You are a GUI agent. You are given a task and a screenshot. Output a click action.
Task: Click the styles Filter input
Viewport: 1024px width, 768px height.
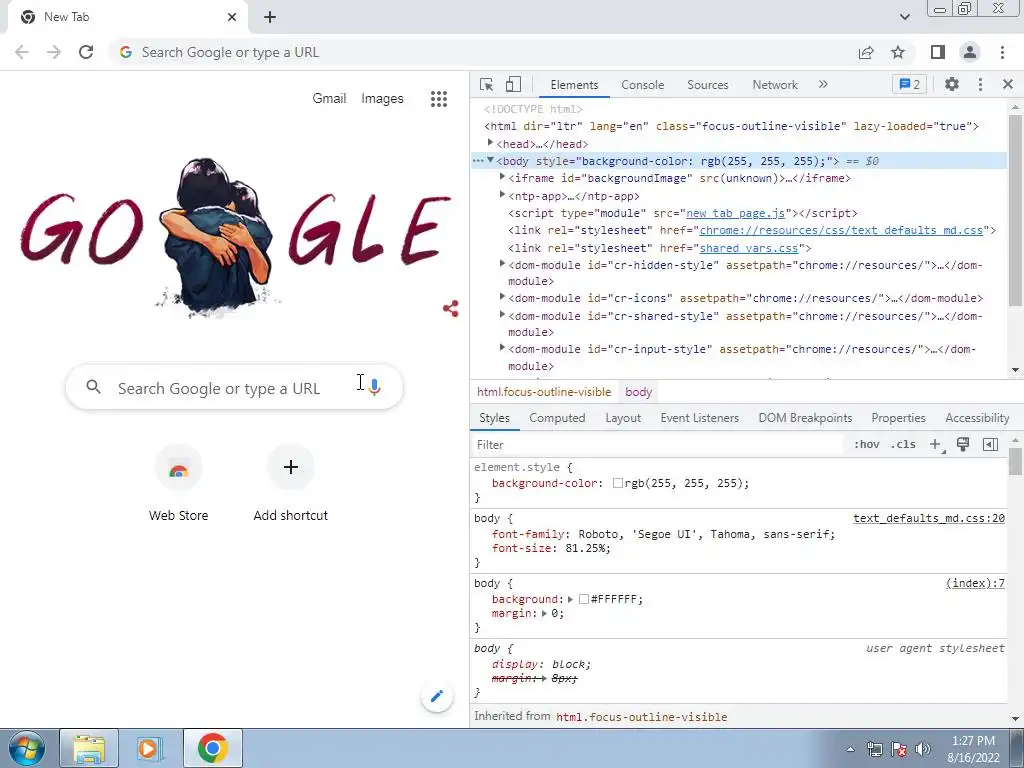[x=658, y=445]
